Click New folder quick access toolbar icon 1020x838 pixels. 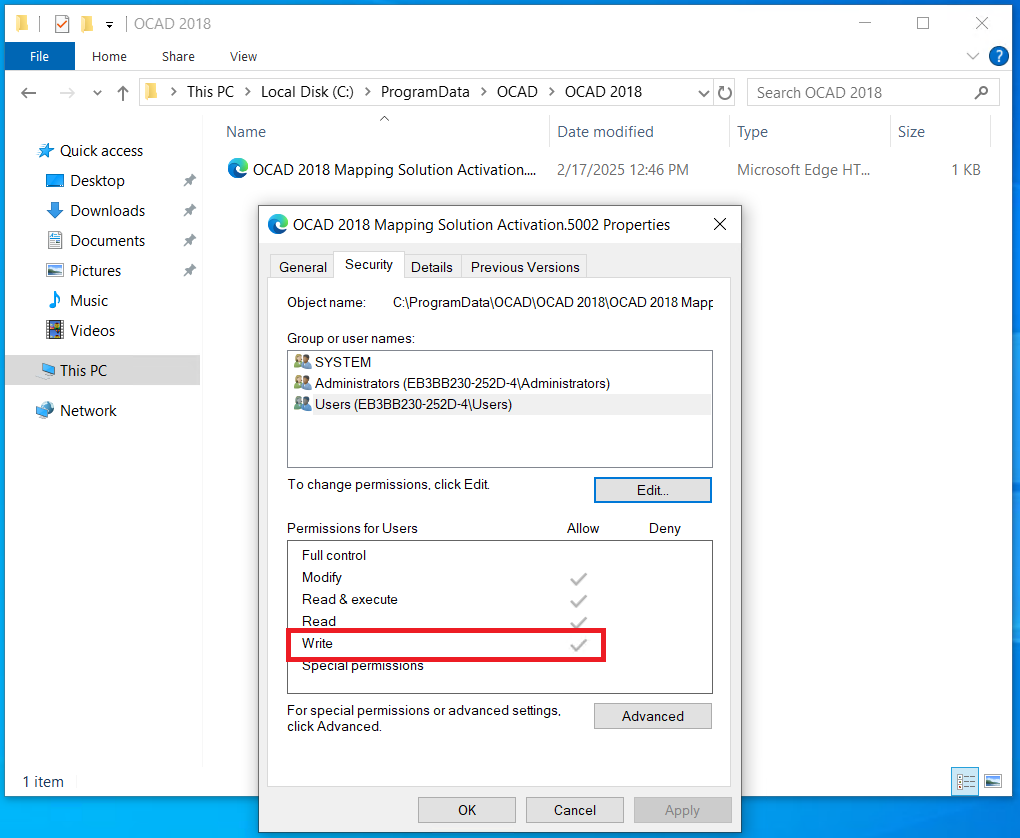point(87,24)
